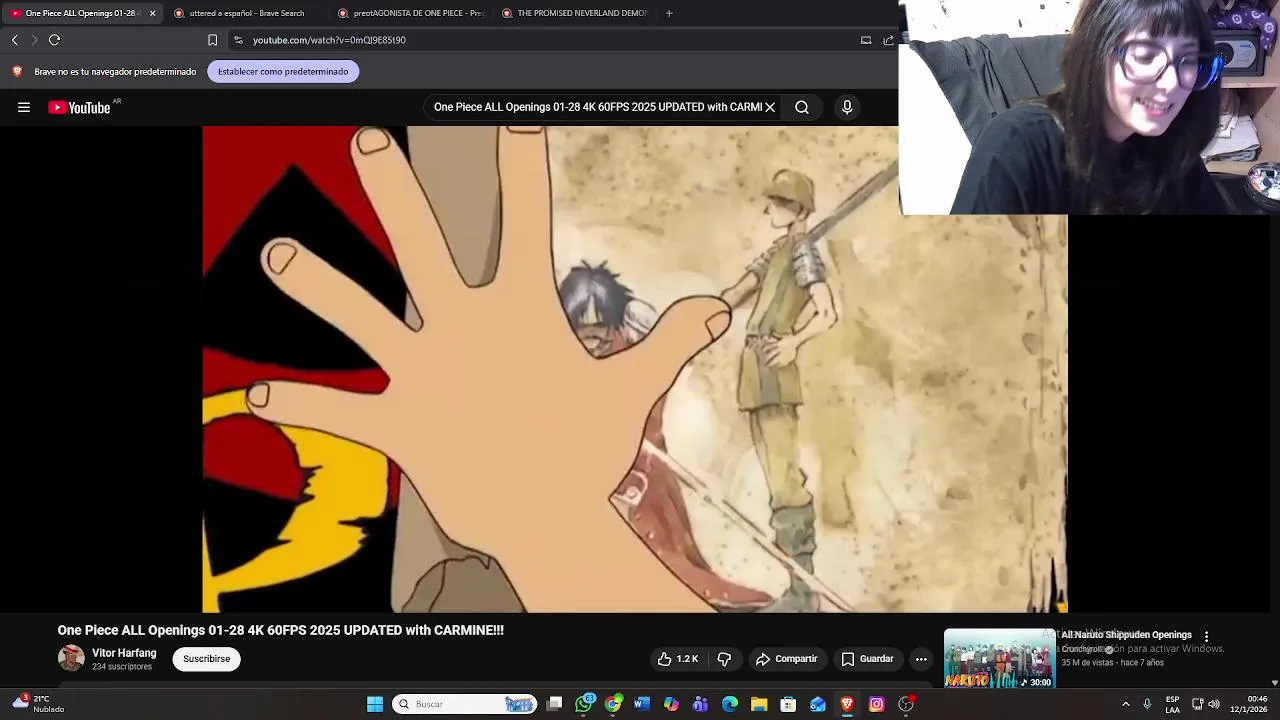
Task: Click the One Piece video player
Action: [x=635, y=369]
